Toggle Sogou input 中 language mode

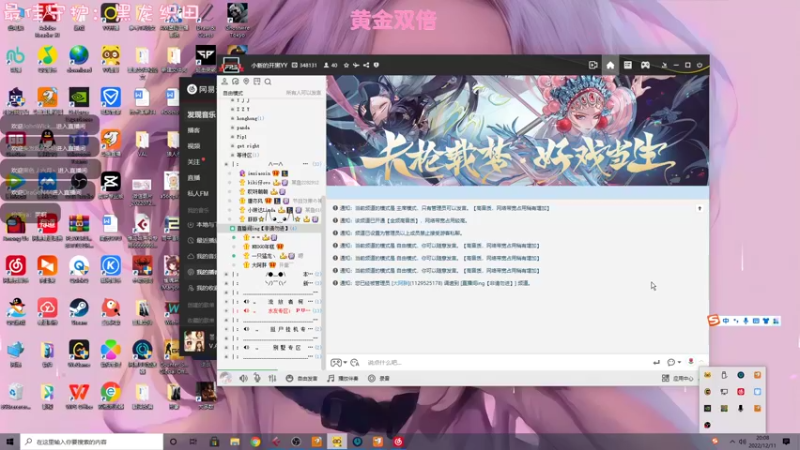click(x=726, y=321)
